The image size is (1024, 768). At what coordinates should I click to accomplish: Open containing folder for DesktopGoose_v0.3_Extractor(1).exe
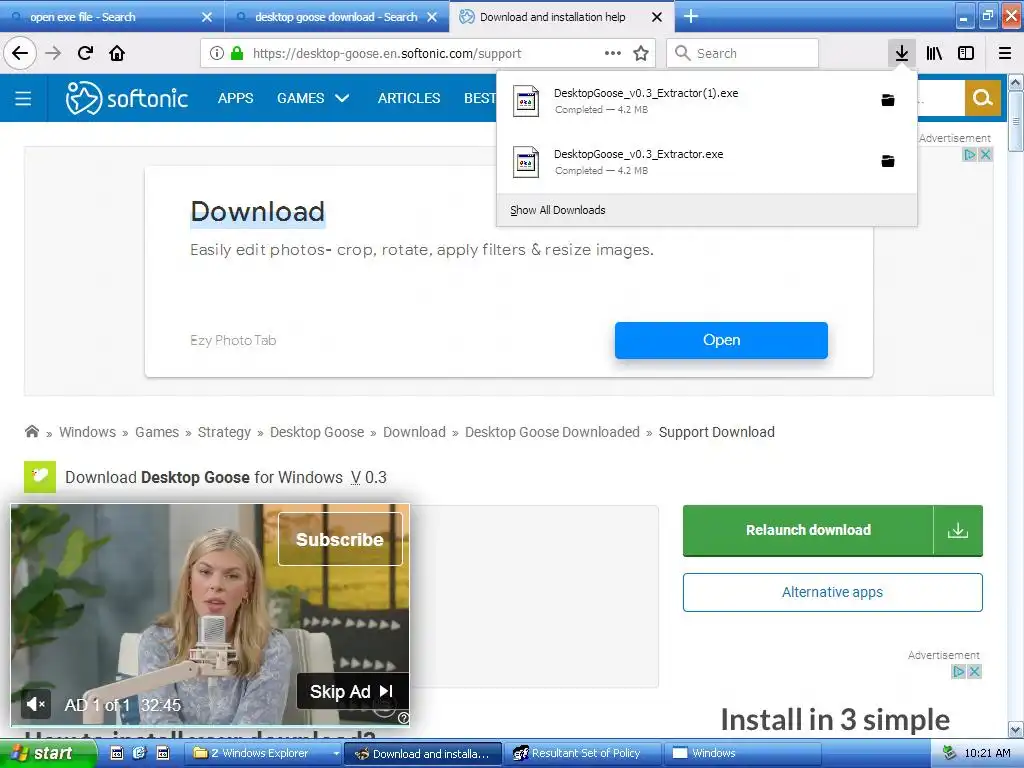(888, 100)
